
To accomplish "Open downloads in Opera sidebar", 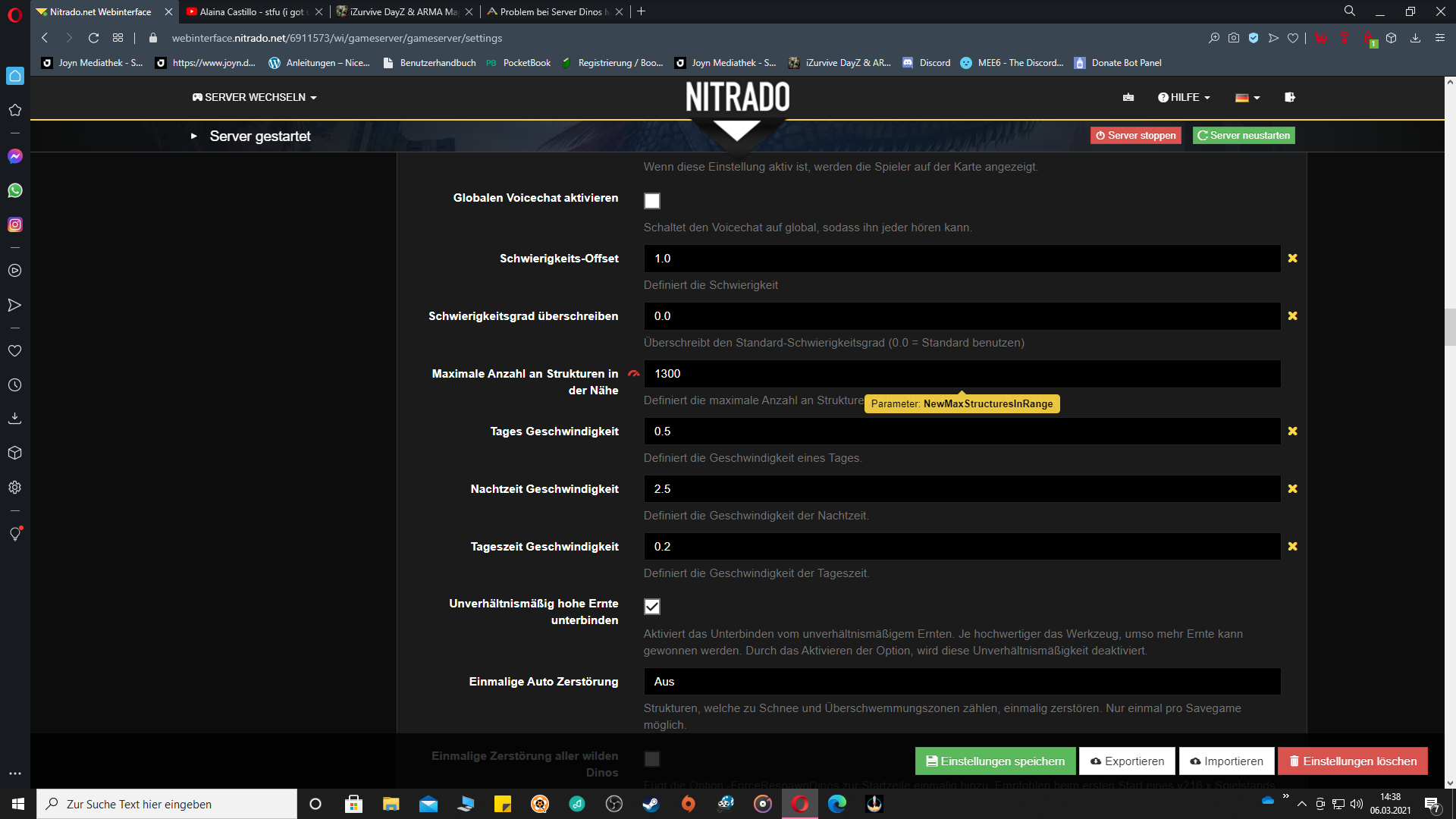I will [x=15, y=419].
